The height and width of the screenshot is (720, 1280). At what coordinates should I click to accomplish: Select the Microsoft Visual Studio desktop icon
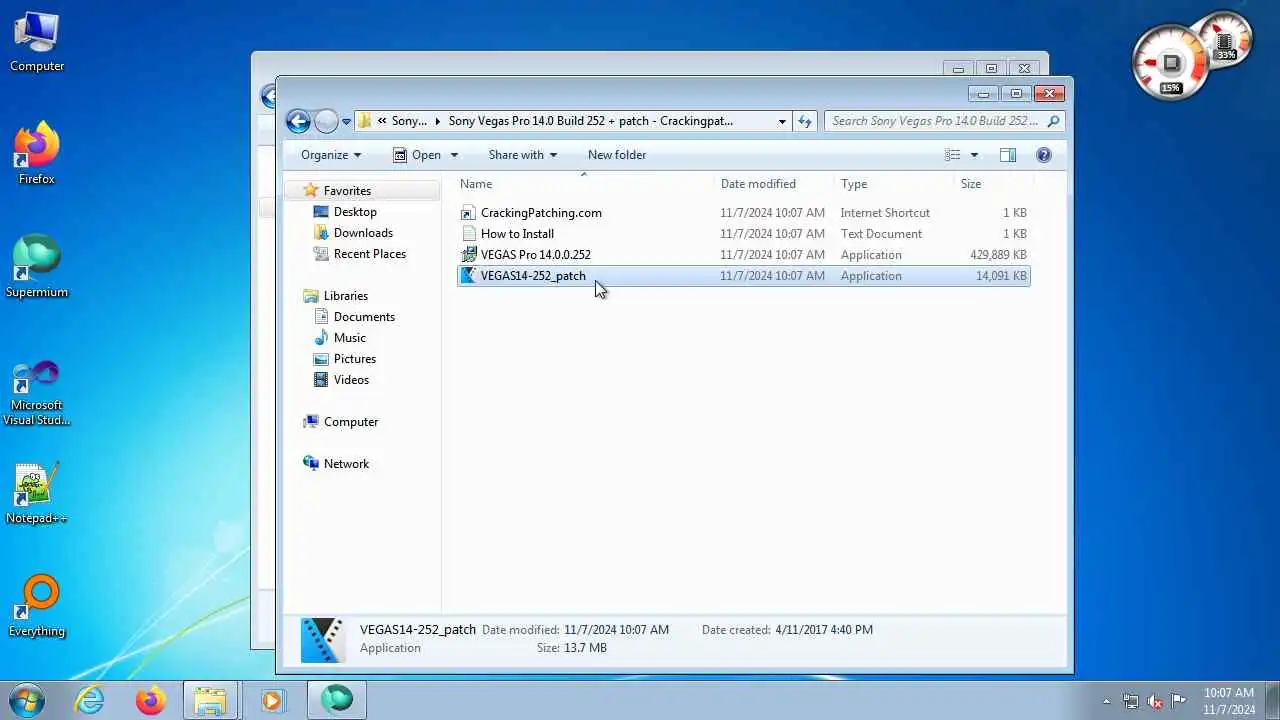pyautogui.click(x=37, y=393)
